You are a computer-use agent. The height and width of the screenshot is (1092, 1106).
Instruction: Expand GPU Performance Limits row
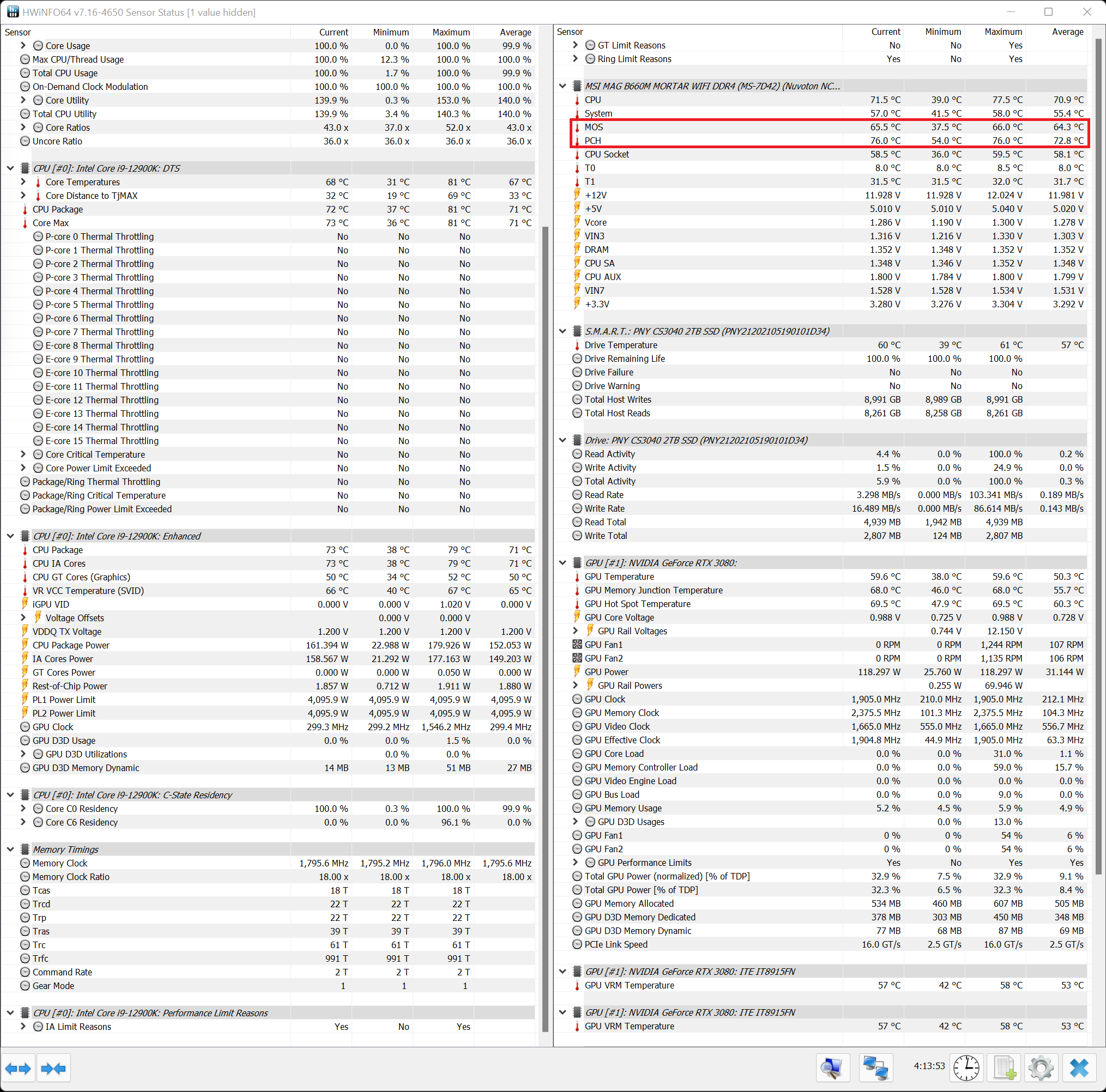point(575,863)
